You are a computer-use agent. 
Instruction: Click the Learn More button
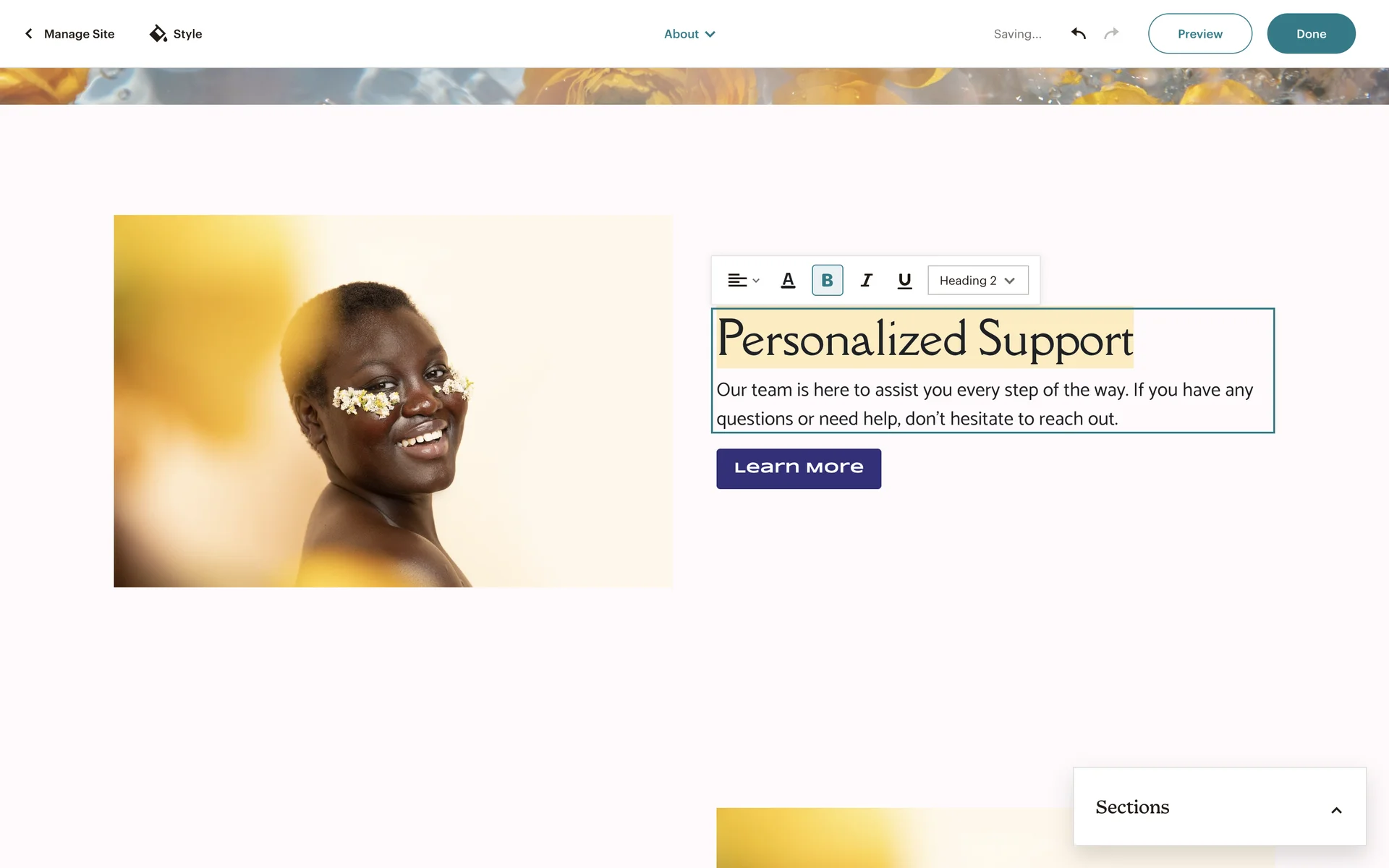pyautogui.click(x=799, y=469)
